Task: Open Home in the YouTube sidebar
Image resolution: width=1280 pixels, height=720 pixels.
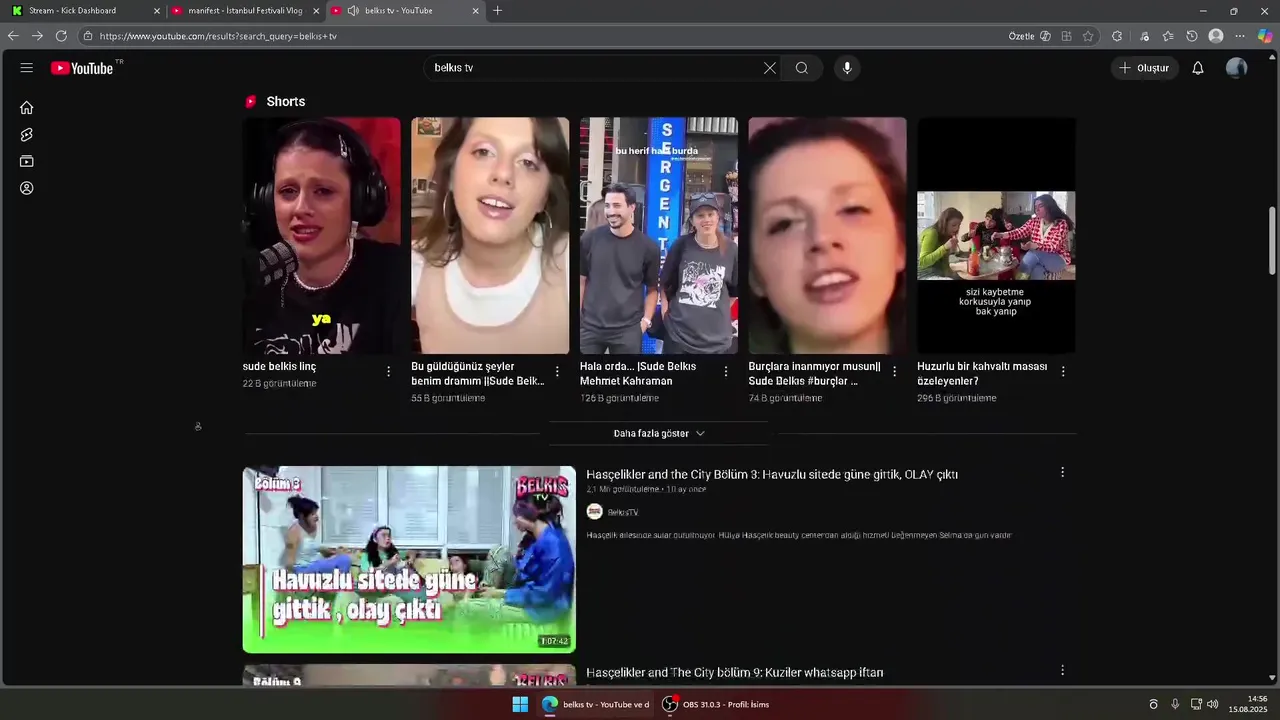Action: point(27,108)
